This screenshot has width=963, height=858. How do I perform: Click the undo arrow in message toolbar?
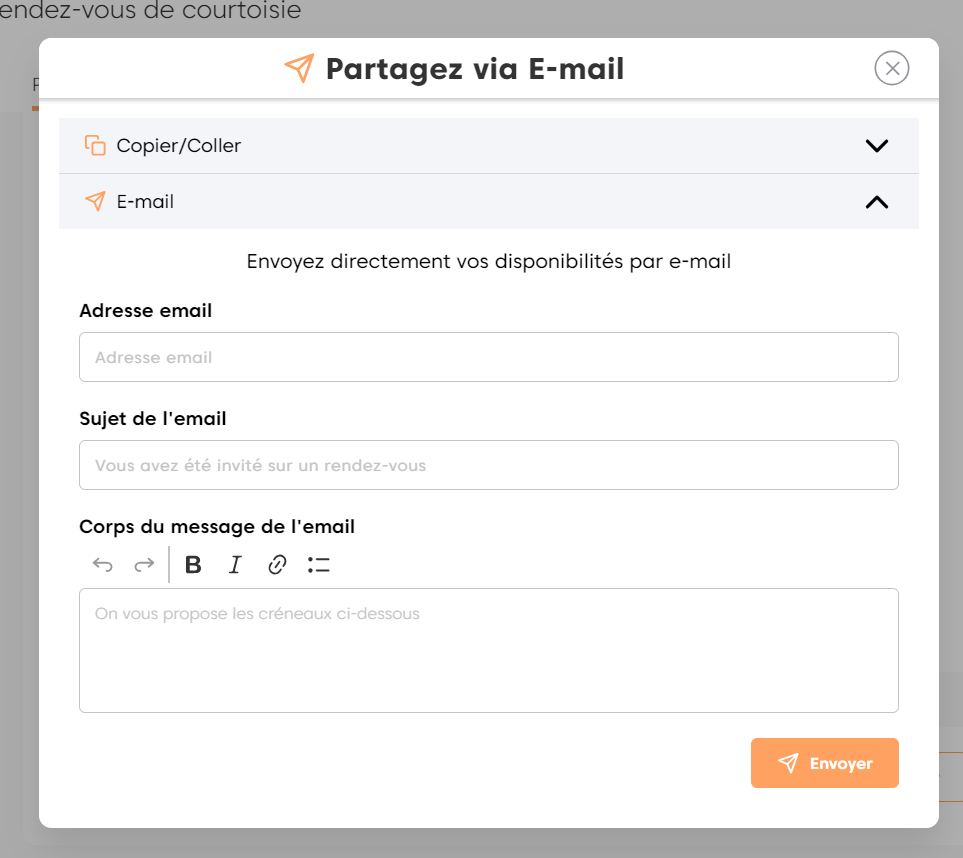[x=103, y=565]
